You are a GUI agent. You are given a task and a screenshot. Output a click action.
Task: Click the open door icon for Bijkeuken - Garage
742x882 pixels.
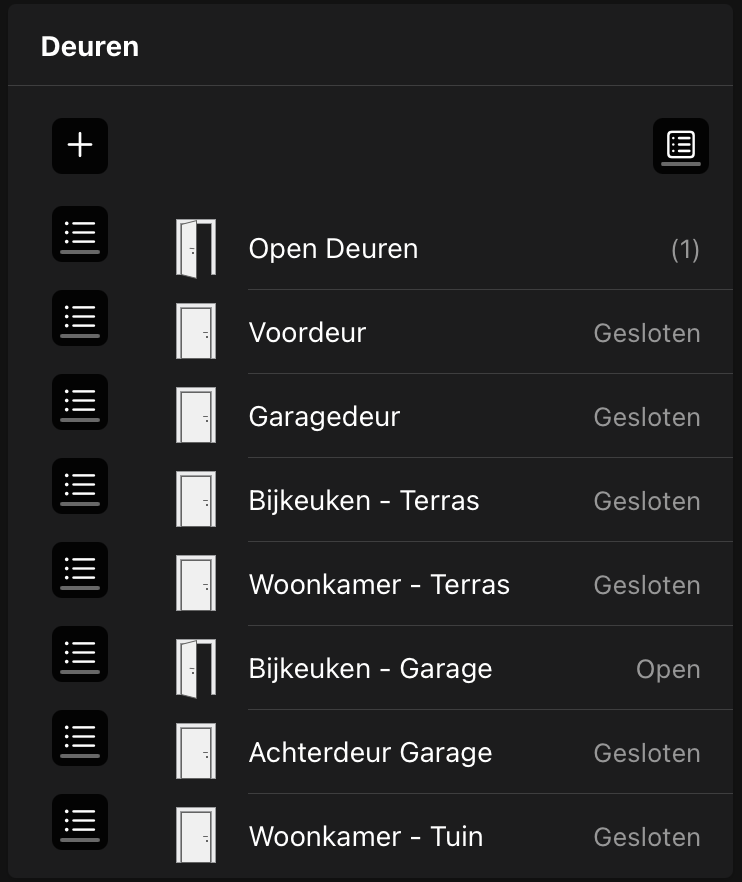(196, 668)
